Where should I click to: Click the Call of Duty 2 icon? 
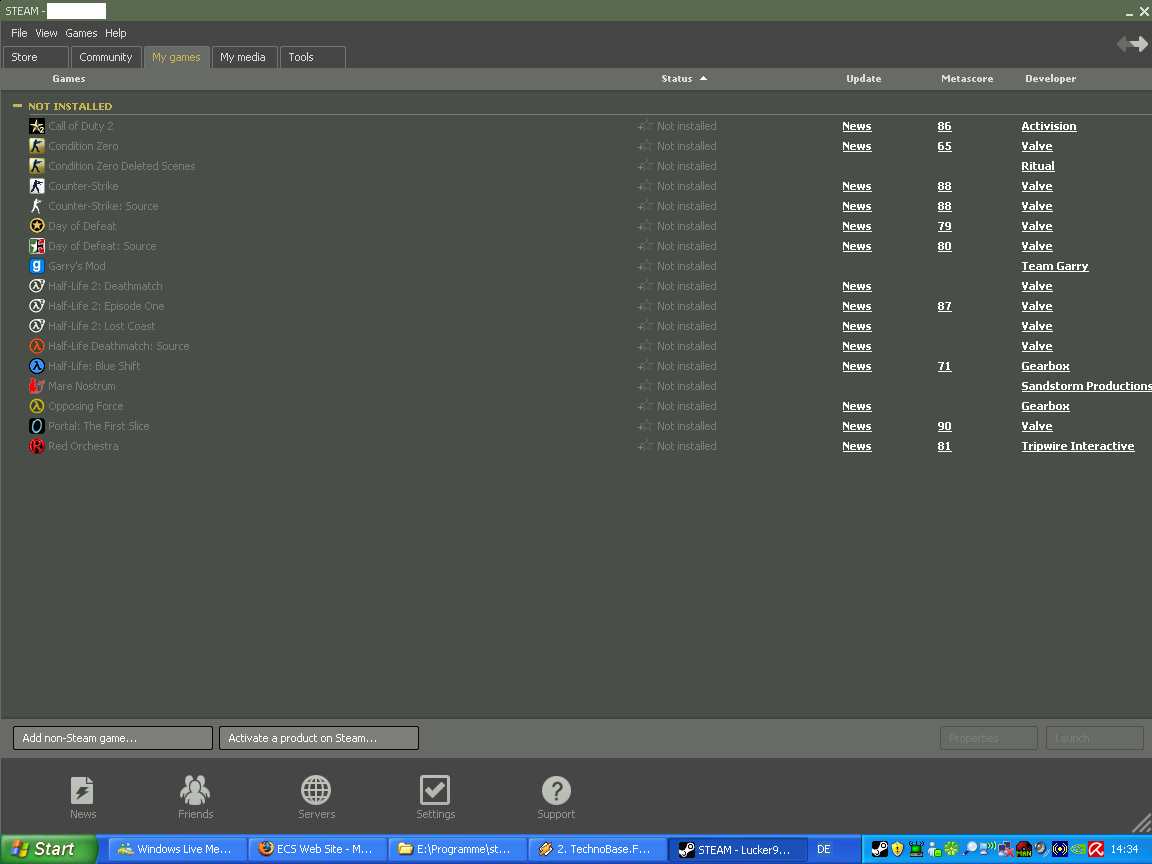coord(37,126)
